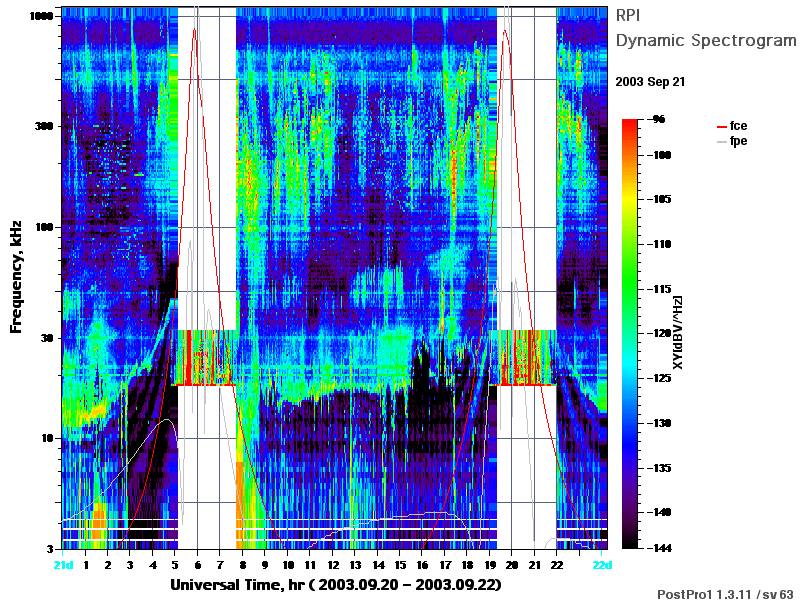Click the red fce curve peak near hour 6
This screenshot has width=800, height=600.
pos(194,30)
